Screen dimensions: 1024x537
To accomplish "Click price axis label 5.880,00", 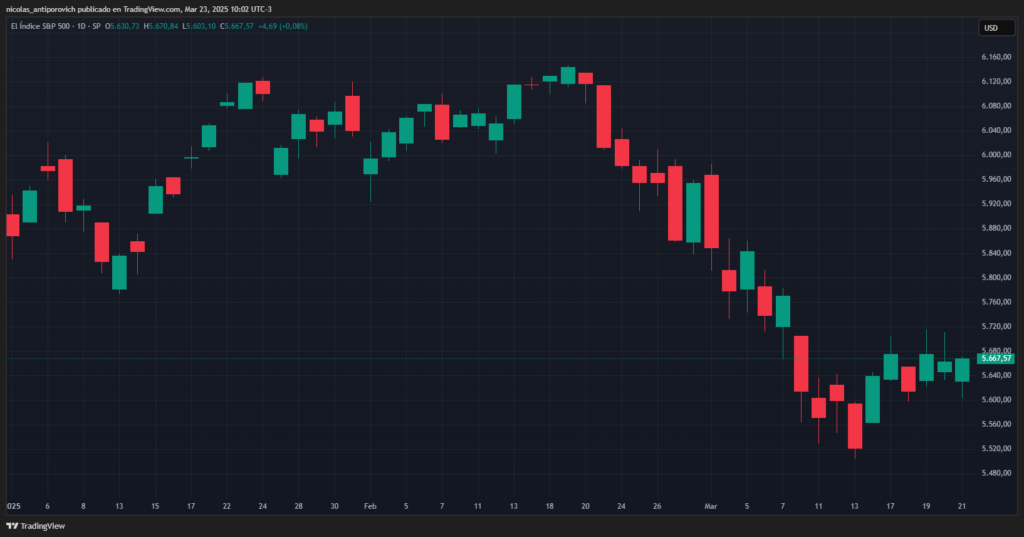I will pyautogui.click(x=996, y=228).
